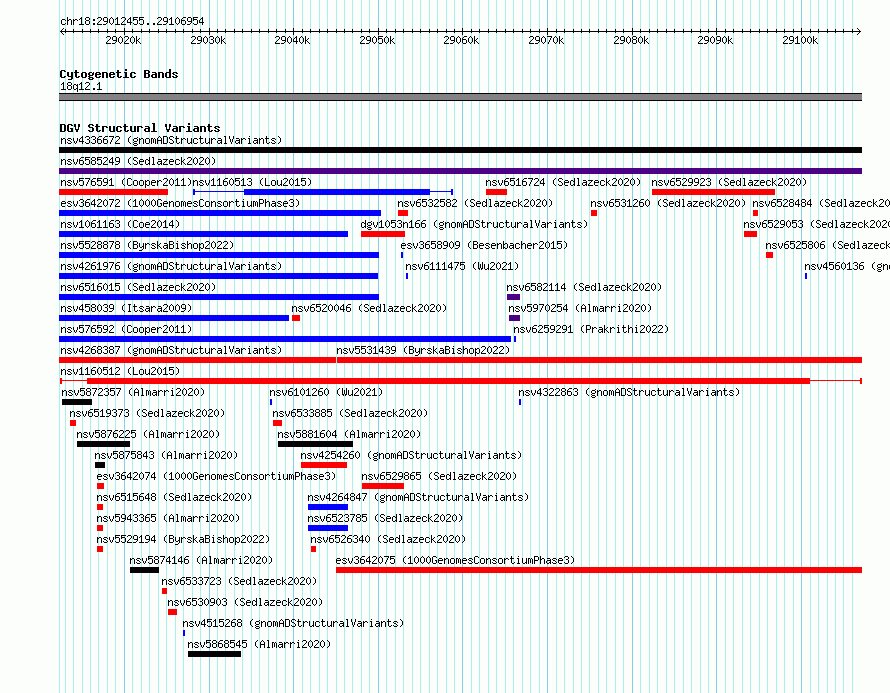Screen dimensions: 890x693
Task: Click the nsv4336672 gnomAD variant label
Action: [171, 140]
